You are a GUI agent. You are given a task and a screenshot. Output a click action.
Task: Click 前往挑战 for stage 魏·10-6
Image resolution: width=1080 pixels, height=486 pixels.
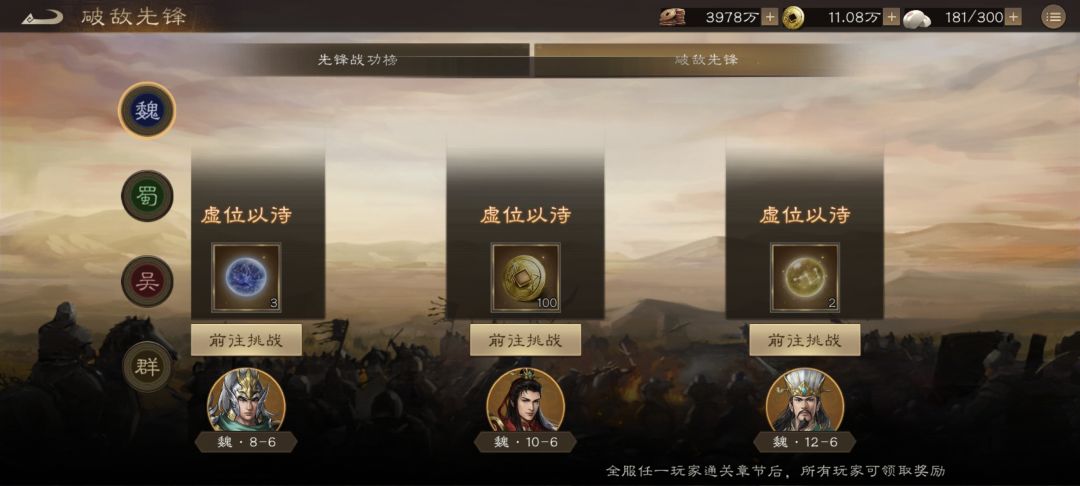pyautogui.click(x=526, y=340)
